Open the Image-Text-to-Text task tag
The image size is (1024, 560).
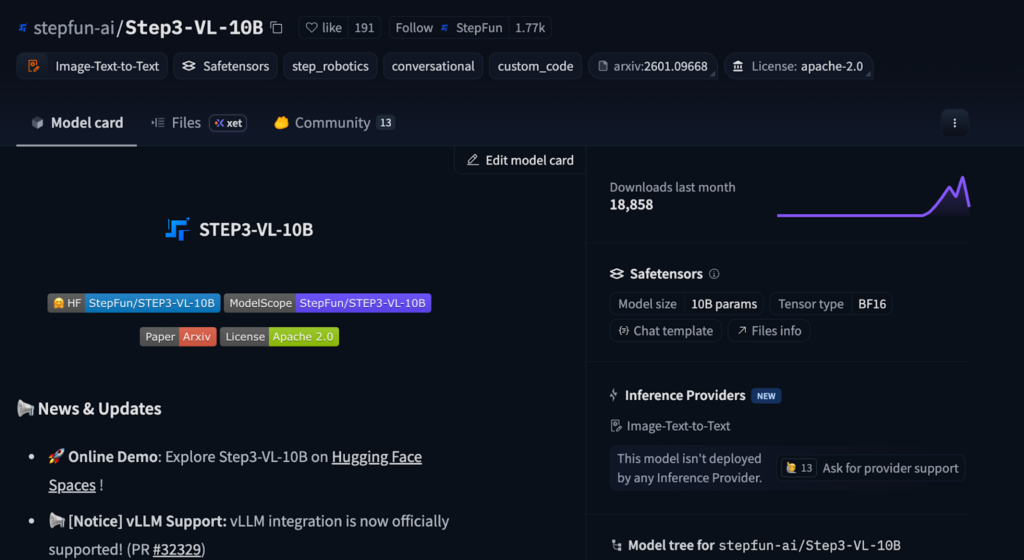pyautogui.click(x=94, y=66)
